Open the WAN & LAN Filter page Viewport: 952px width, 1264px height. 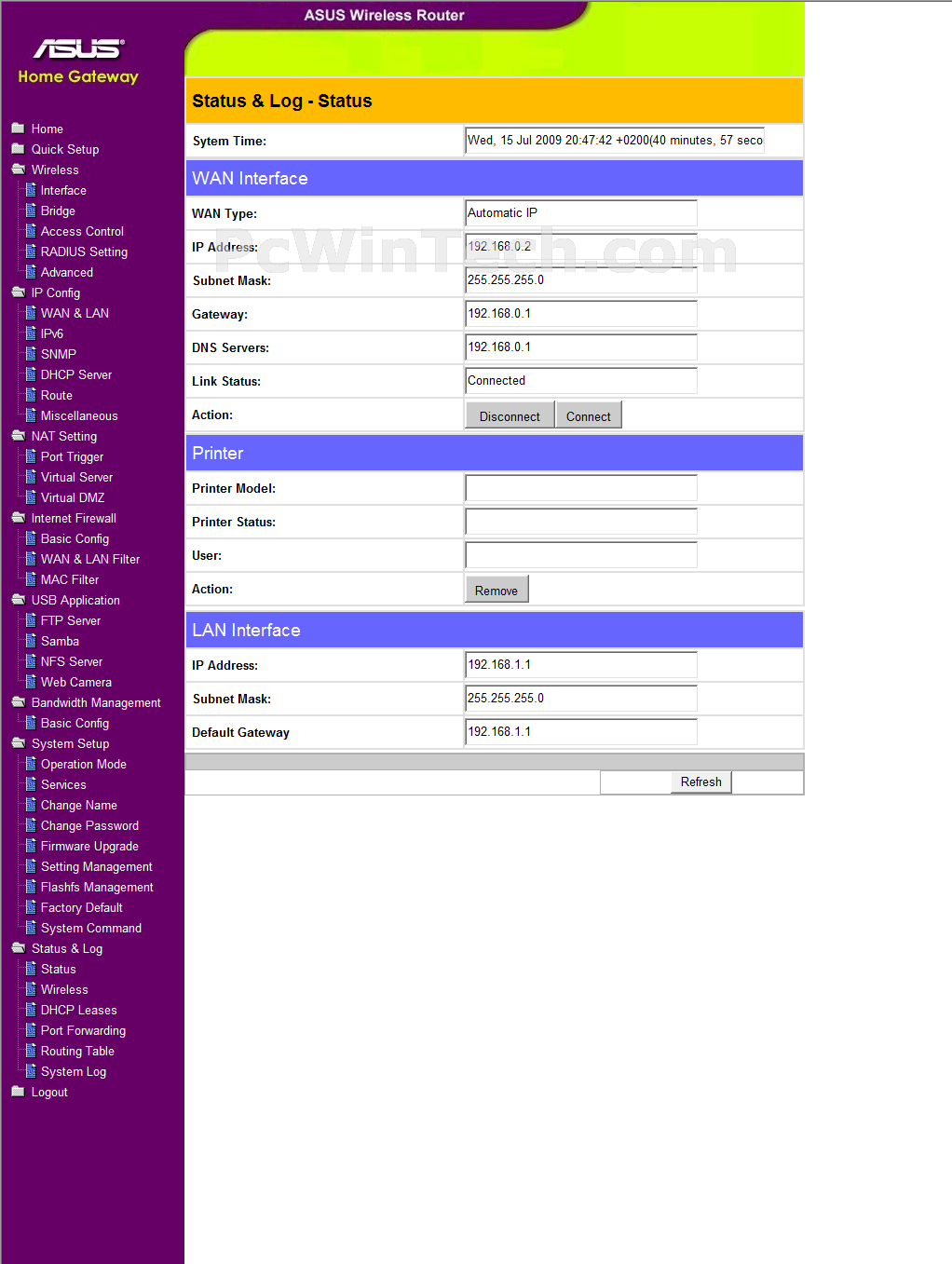click(x=89, y=559)
